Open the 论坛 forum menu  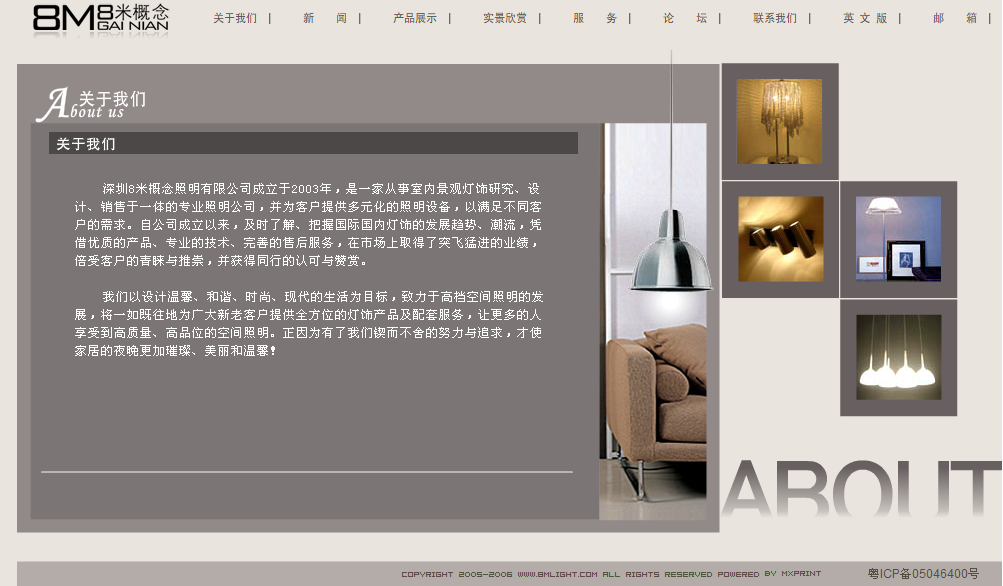click(x=683, y=17)
